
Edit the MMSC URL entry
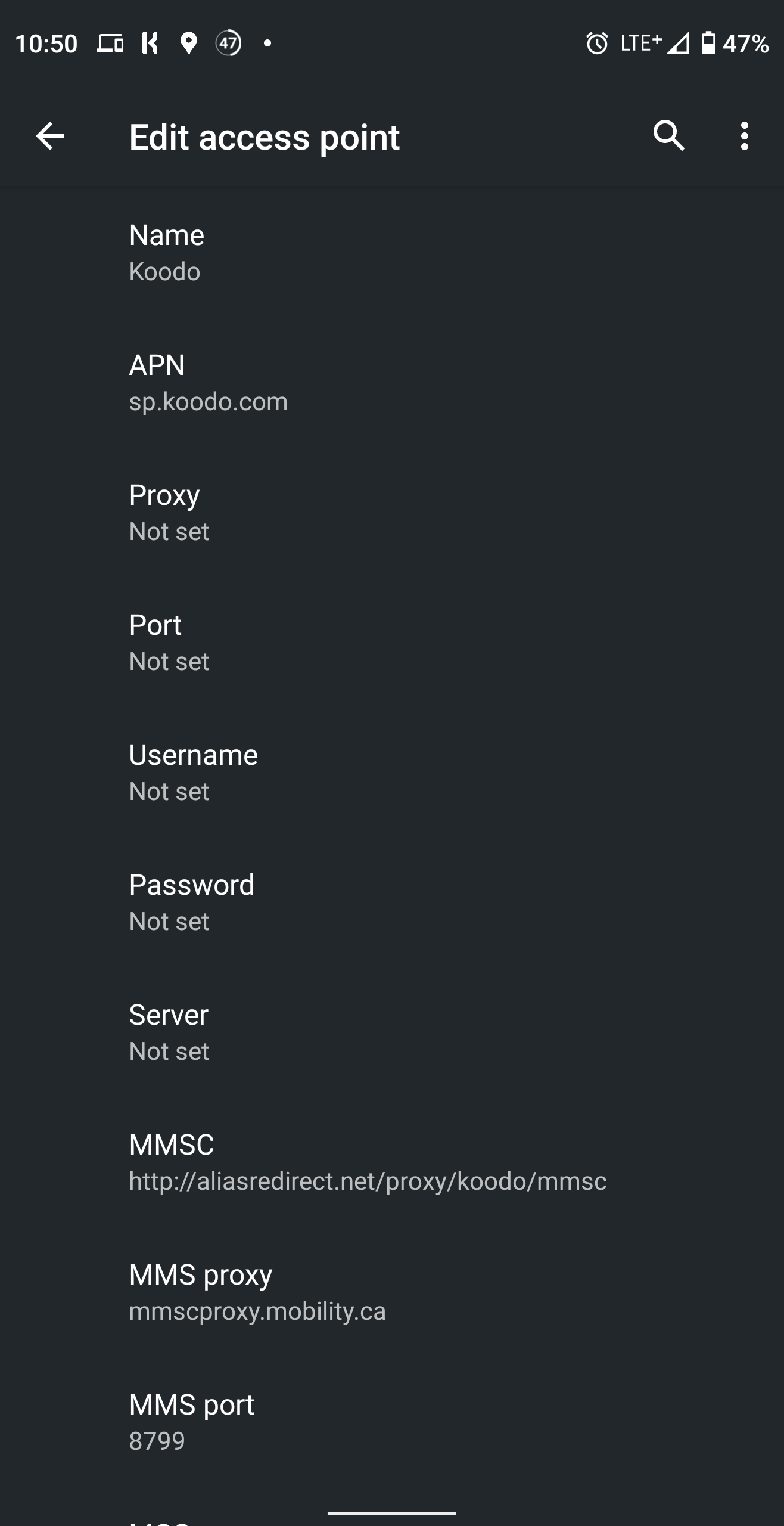392,1162
